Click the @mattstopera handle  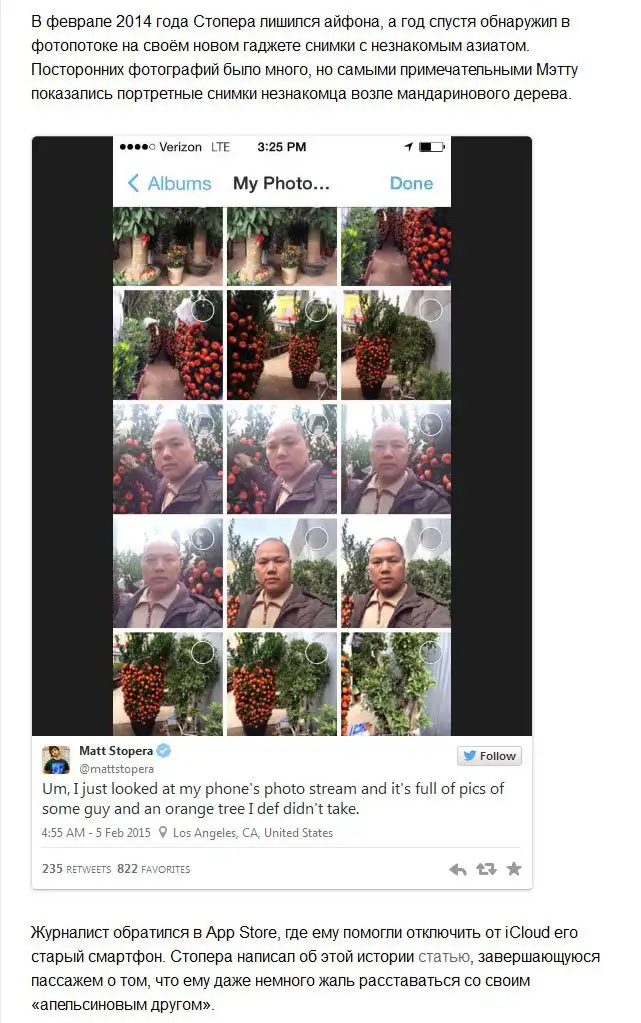(x=116, y=769)
